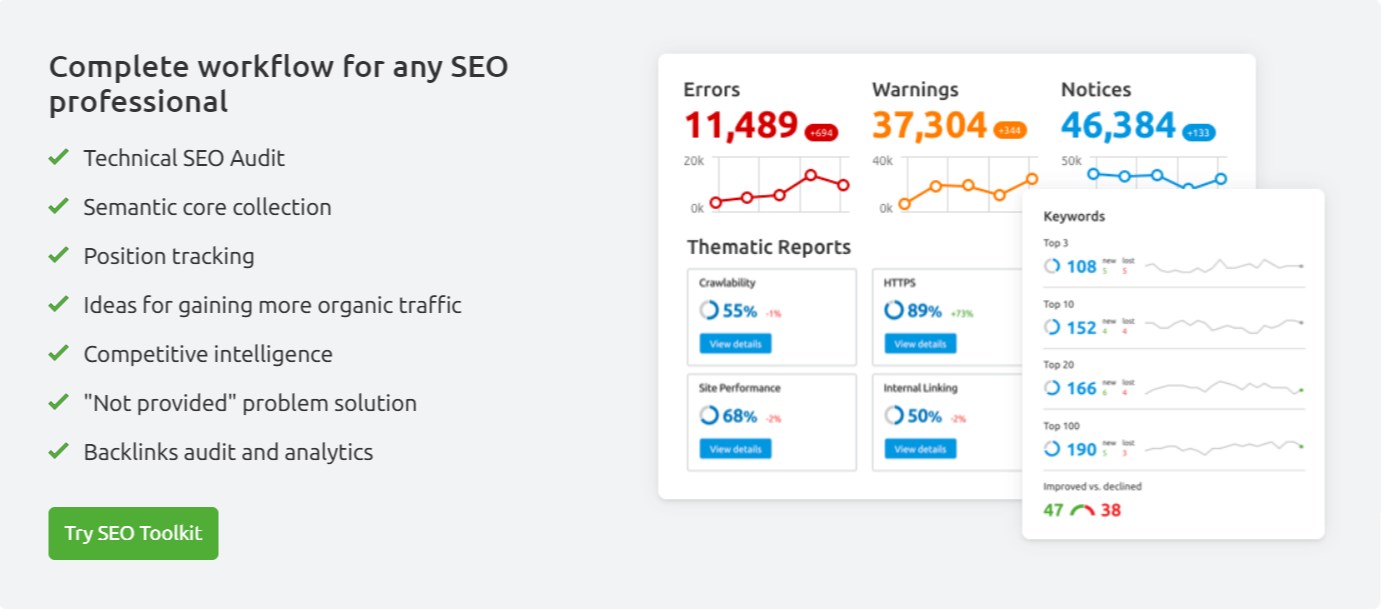Open Site Performance View details button

click(x=735, y=449)
